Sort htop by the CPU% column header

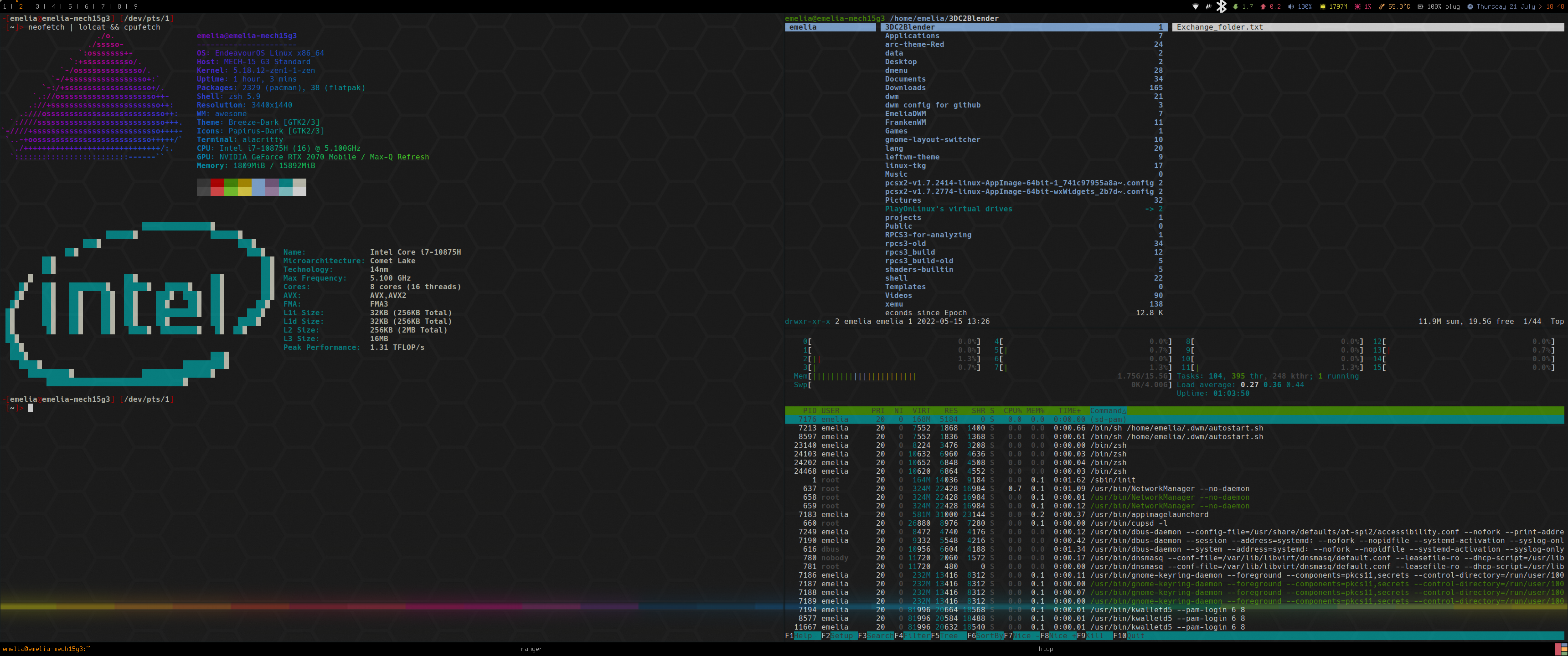click(x=1013, y=411)
